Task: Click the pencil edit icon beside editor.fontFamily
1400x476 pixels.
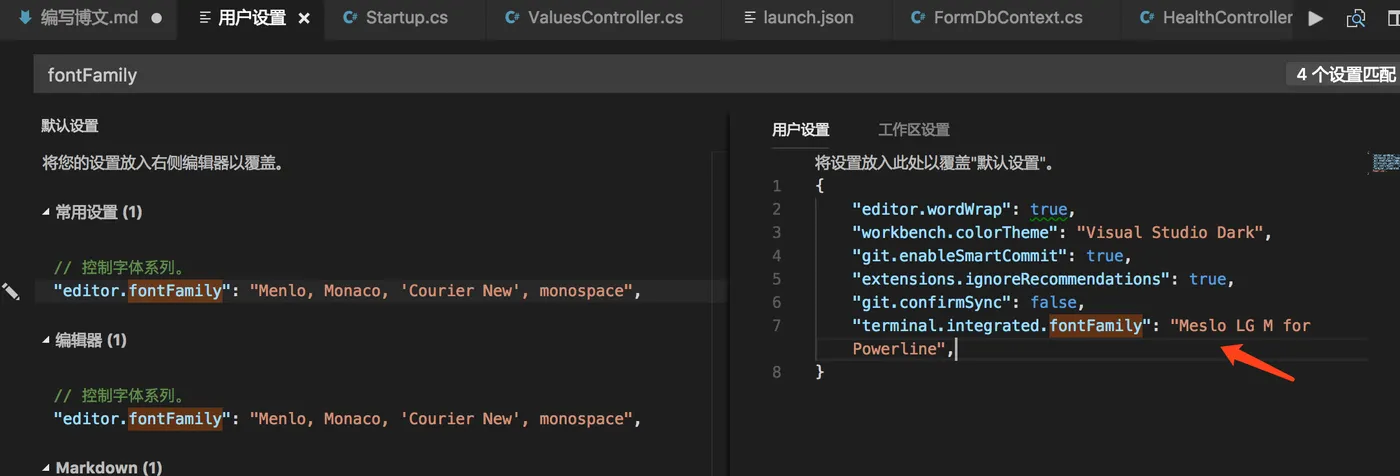Action: [11, 291]
